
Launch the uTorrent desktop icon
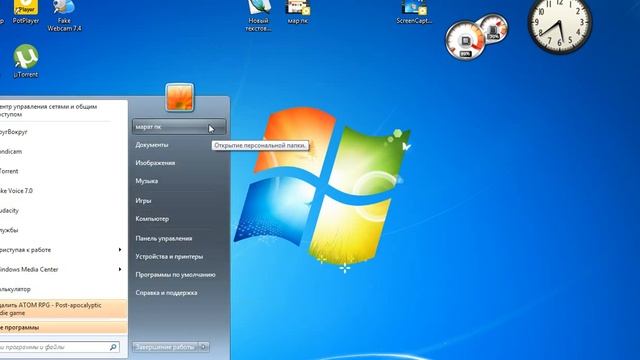26,61
